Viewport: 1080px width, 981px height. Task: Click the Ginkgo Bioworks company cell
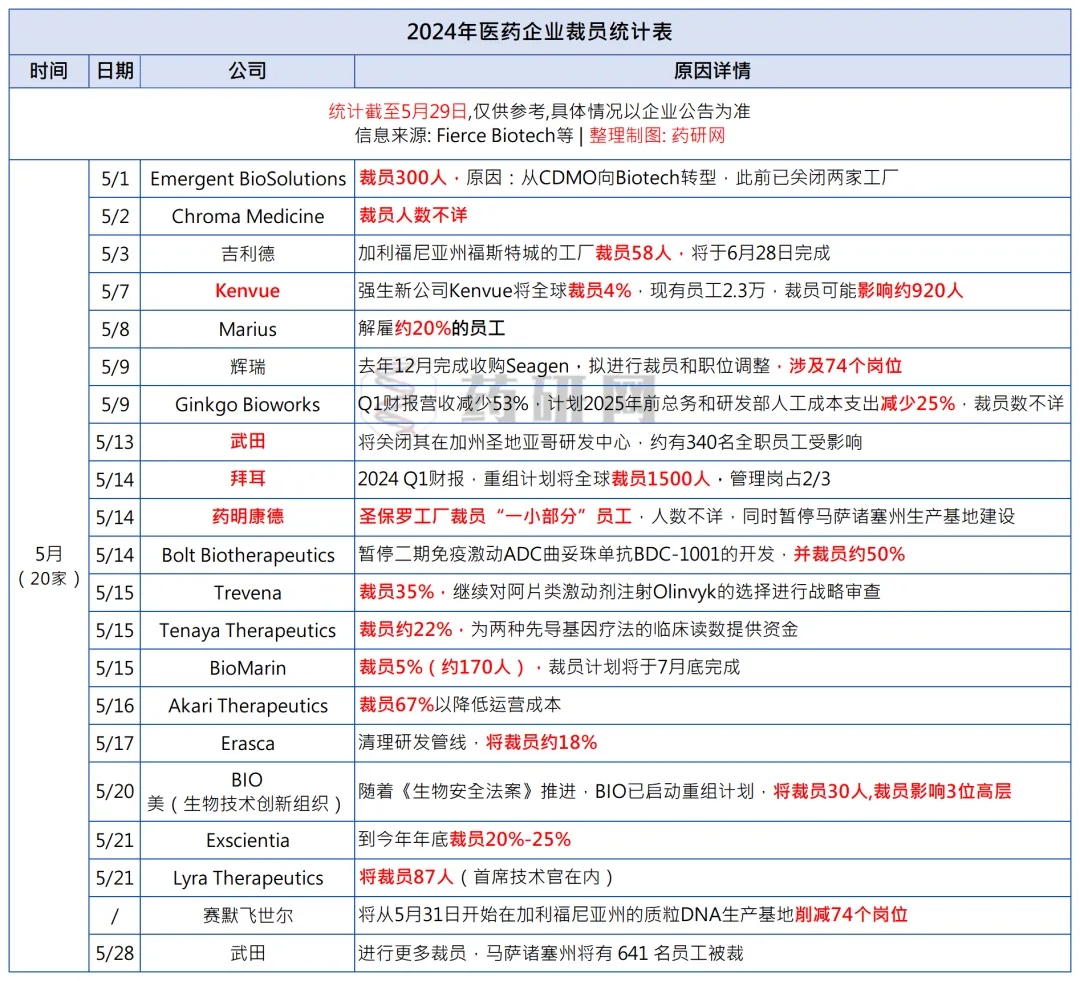point(247,404)
